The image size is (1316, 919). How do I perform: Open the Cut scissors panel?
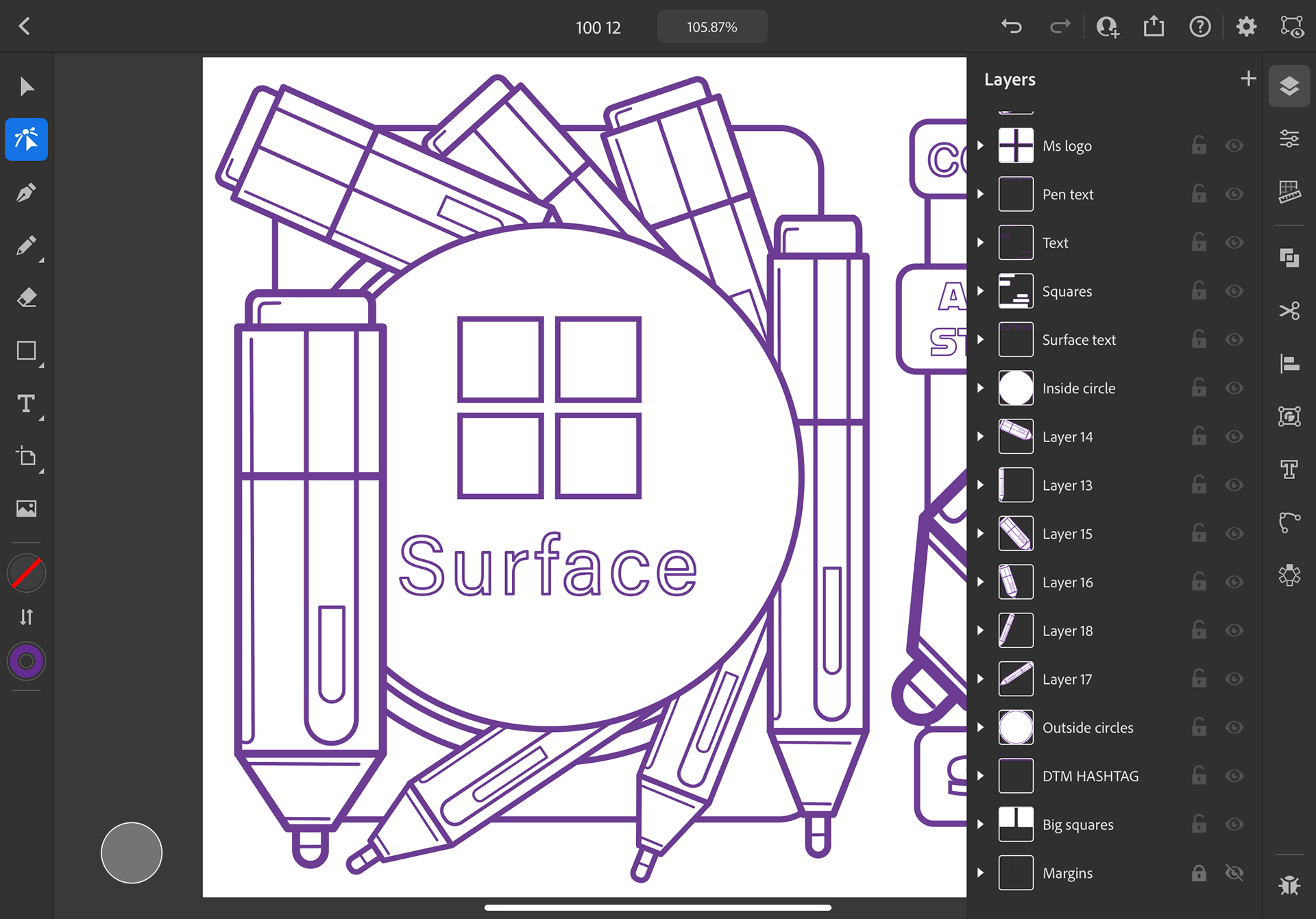(x=1289, y=310)
